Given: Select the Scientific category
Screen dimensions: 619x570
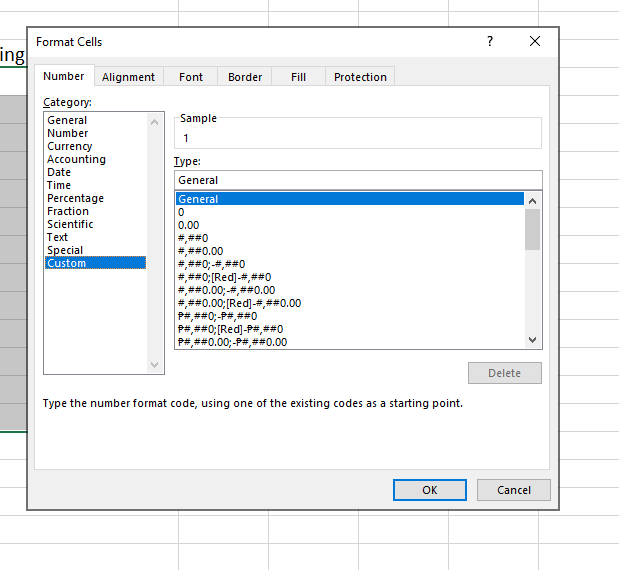Looking at the screenshot, I should click(70, 224).
